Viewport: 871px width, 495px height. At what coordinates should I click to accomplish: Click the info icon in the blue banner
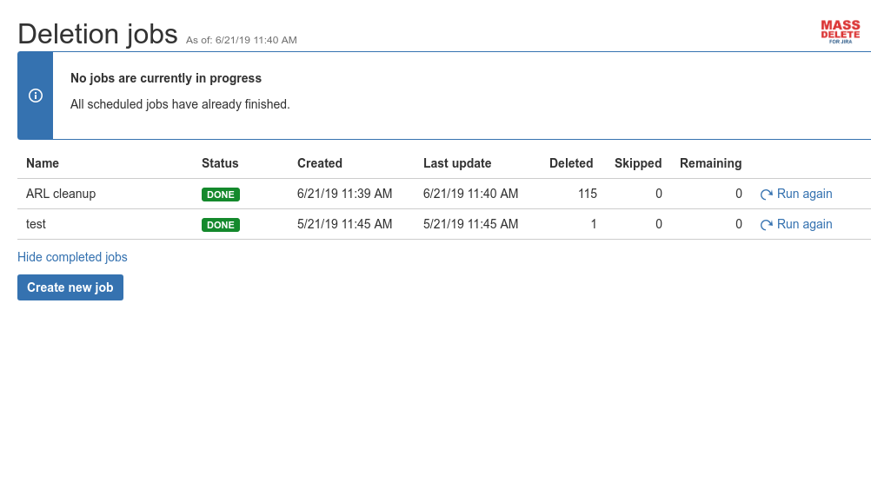35,95
